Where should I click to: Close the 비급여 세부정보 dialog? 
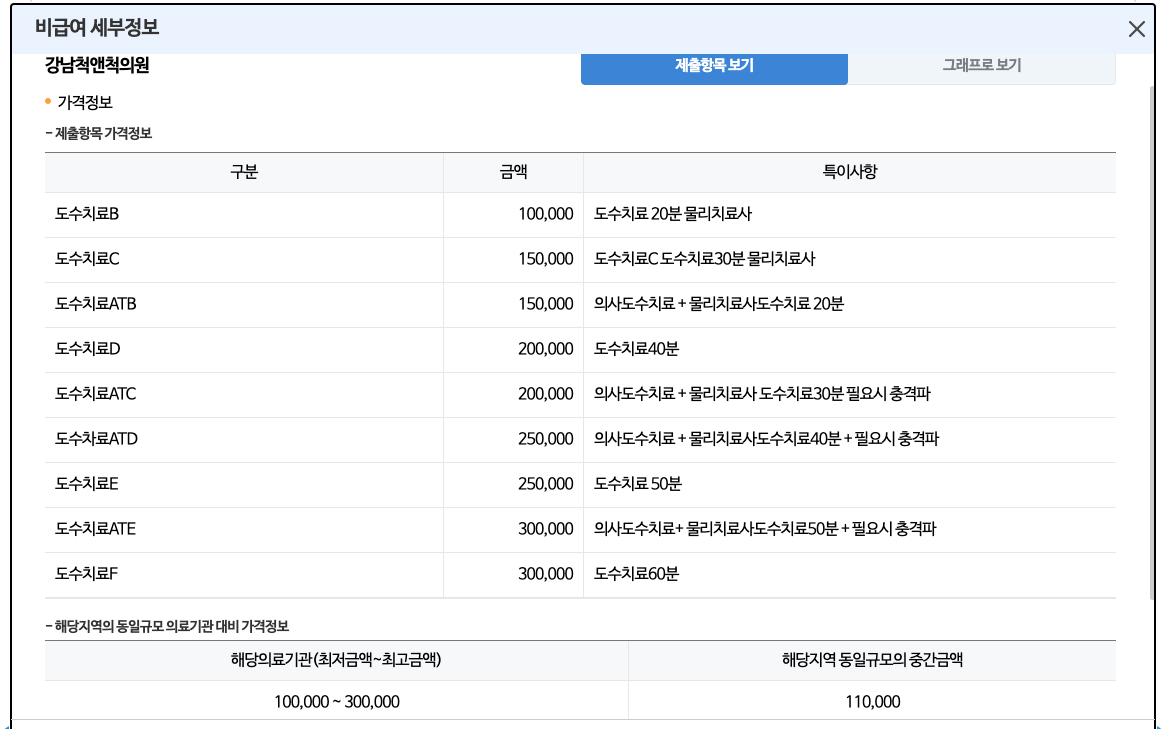tap(1136, 29)
